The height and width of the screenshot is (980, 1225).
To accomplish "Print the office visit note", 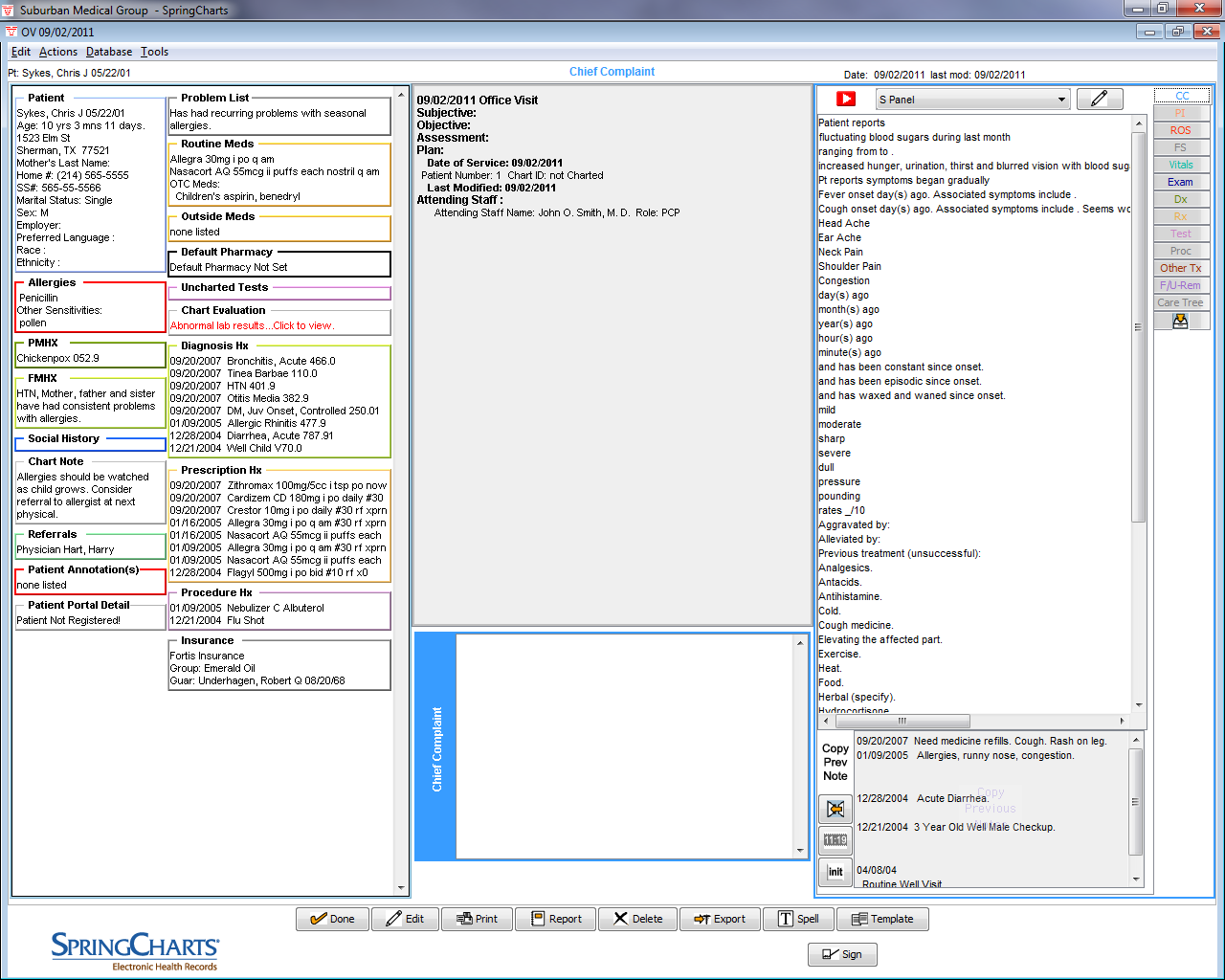I will coord(477,919).
